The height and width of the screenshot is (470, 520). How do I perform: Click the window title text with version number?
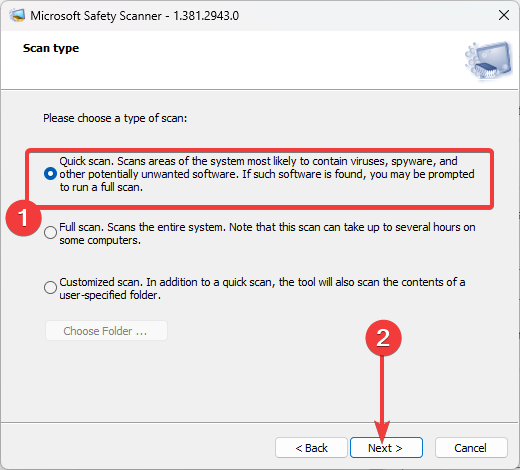[135, 16]
